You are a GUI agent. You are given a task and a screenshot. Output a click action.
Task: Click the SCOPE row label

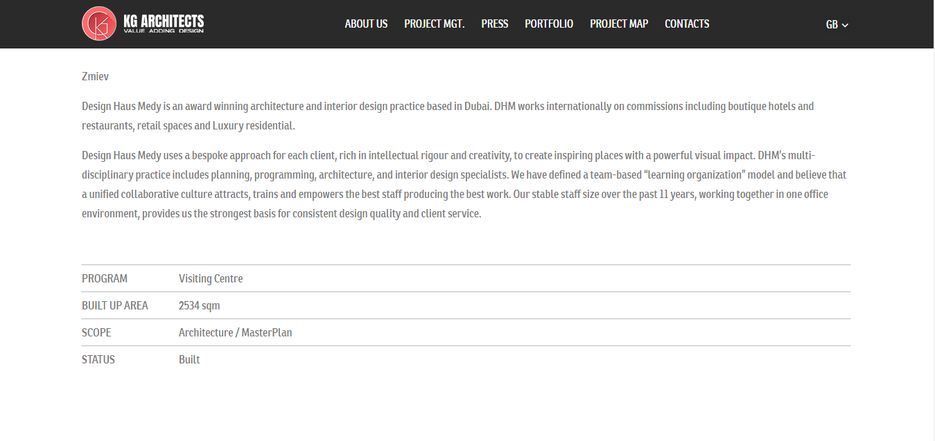96,333
